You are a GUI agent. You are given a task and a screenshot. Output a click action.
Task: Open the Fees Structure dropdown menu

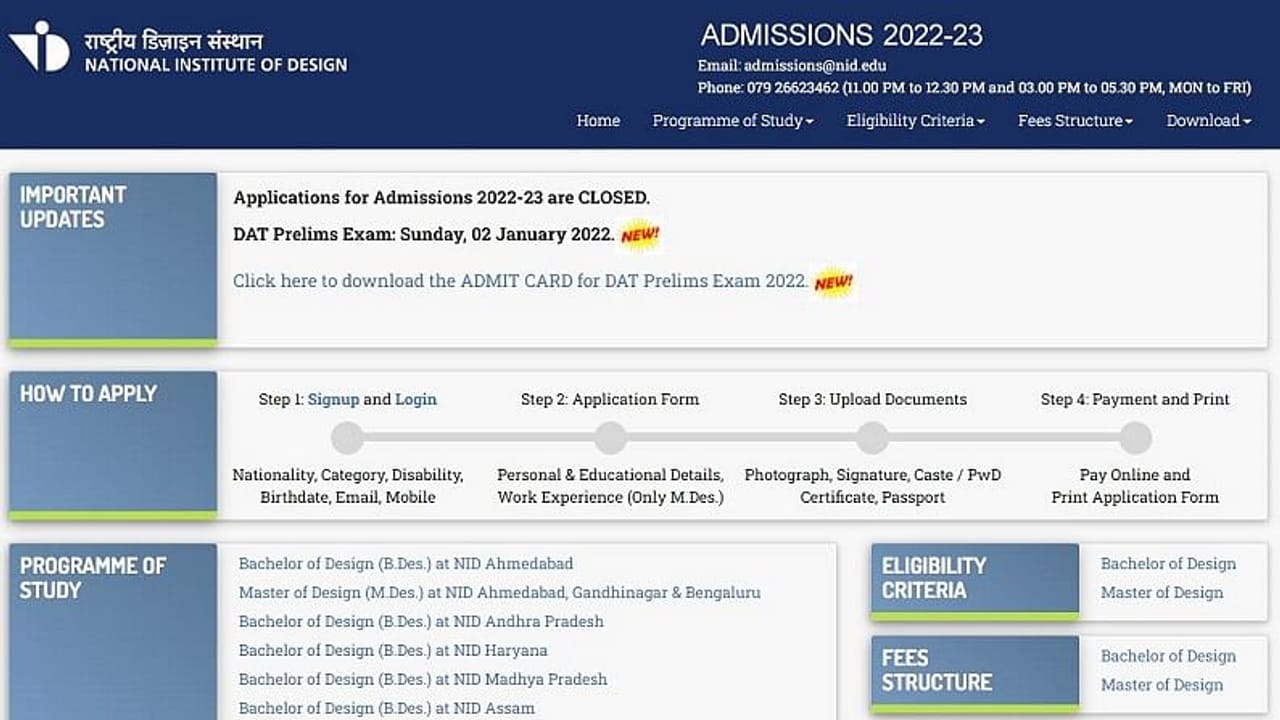(x=1075, y=121)
